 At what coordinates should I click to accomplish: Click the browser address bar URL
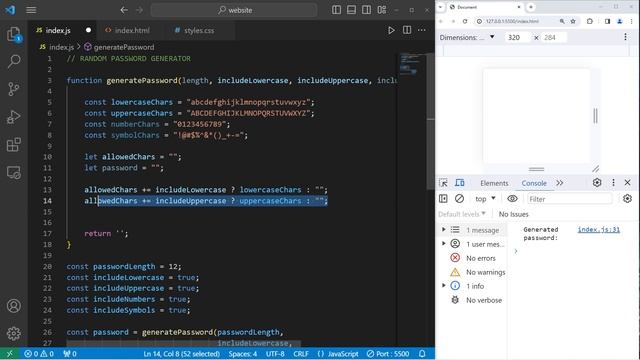512,21
